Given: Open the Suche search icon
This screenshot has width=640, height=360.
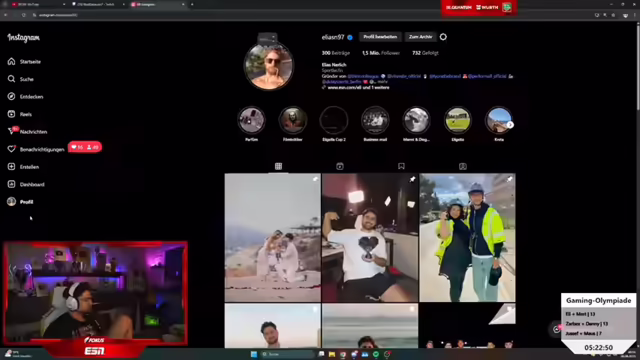Looking at the screenshot, I should click(x=11, y=79).
